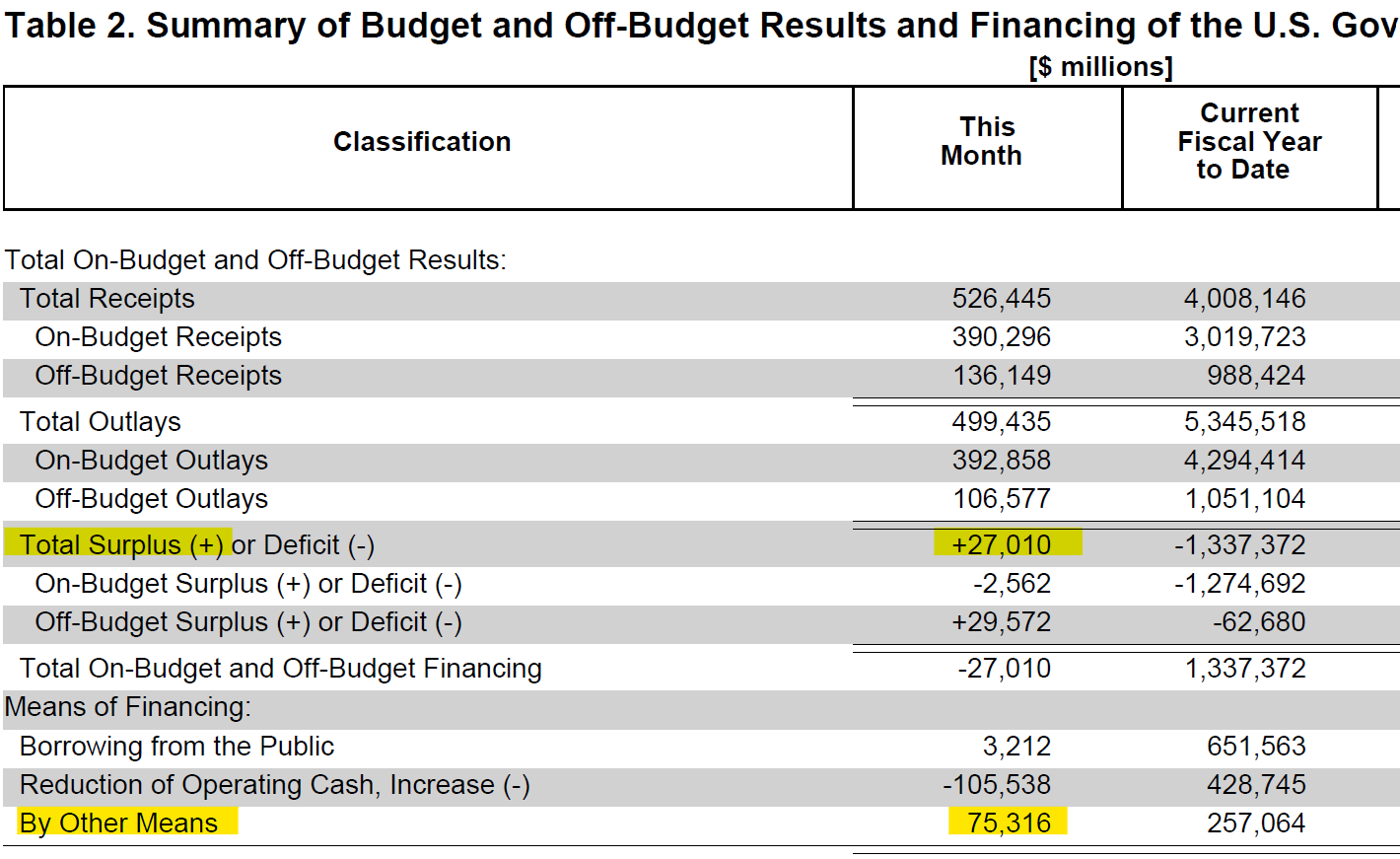Select the 526,445 Total Receipts value
The image size is (1400, 859).
[1002, 299]
